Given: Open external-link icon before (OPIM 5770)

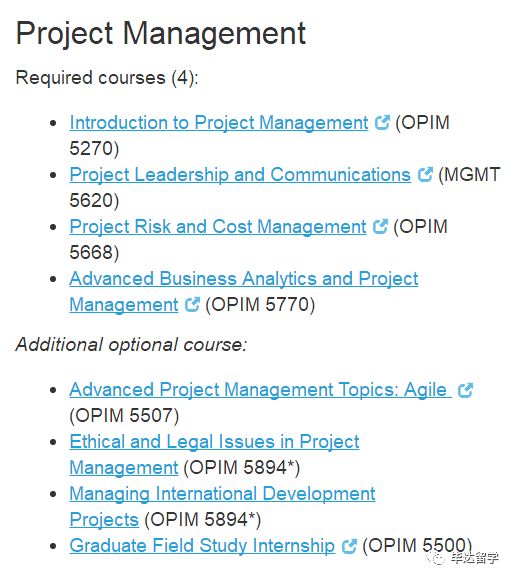Looking at the screenshot, I should [x=192, y=304].
